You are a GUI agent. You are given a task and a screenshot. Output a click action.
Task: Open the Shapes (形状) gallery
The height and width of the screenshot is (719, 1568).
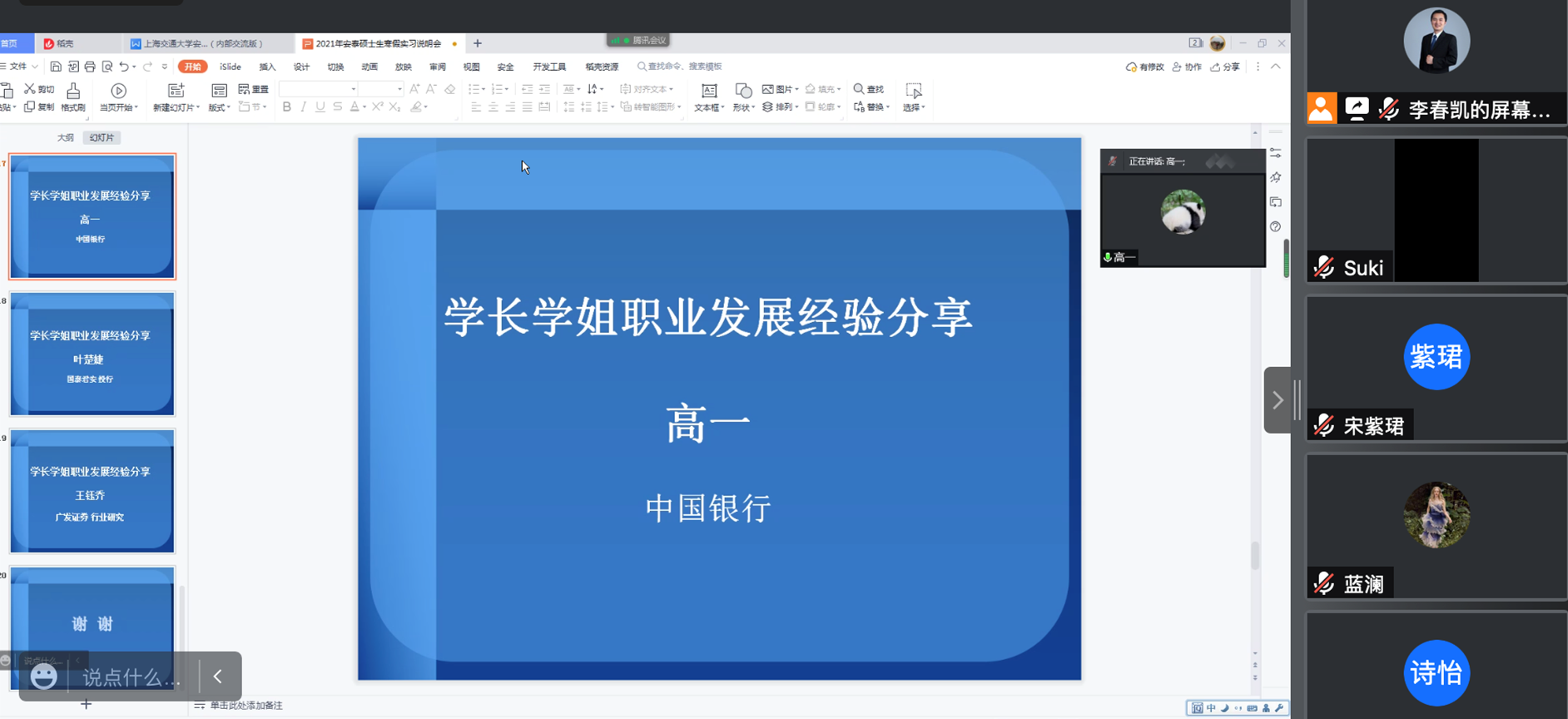pos(742,97)
